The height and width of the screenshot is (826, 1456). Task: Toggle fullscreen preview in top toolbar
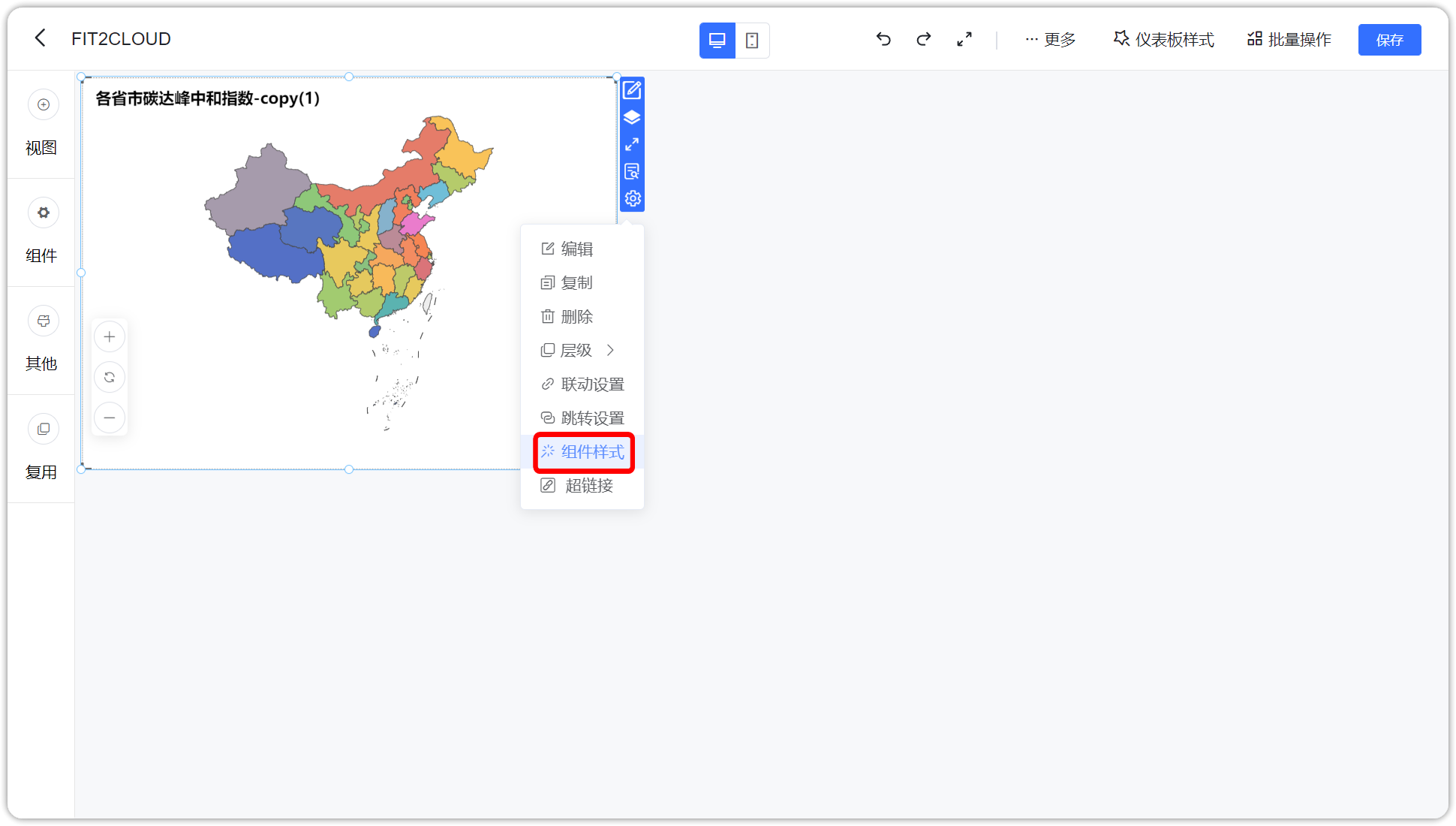(964, 39)
